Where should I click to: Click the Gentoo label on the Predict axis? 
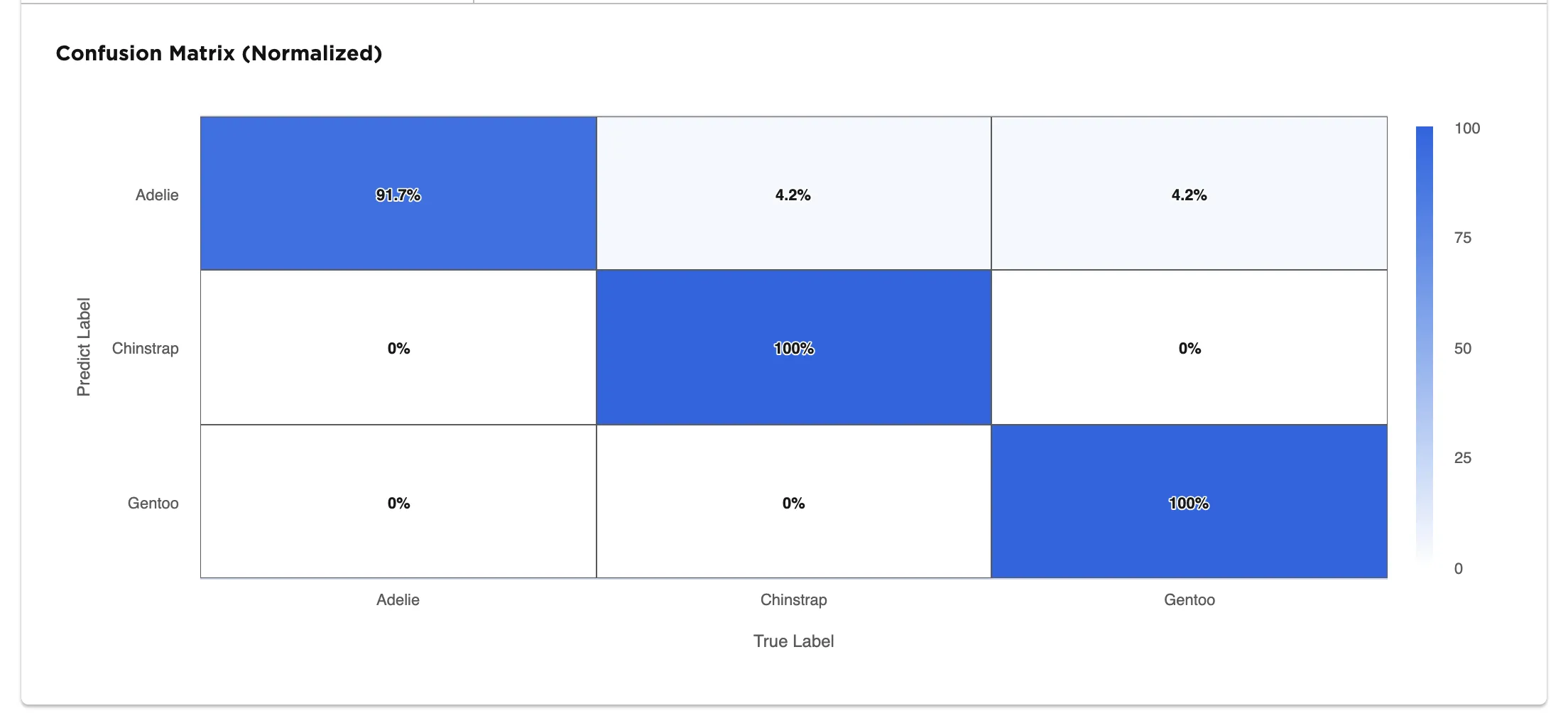153,503
